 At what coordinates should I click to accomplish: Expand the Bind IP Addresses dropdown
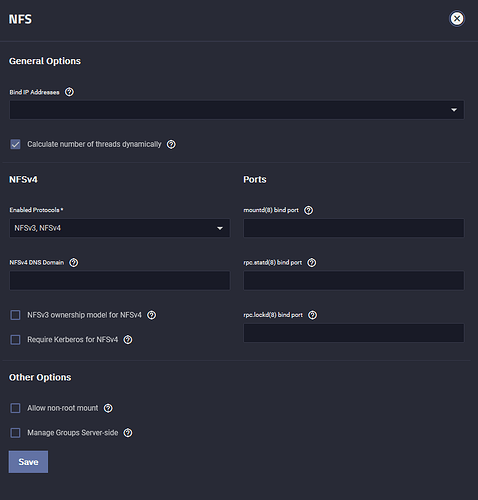pos(237,110)
